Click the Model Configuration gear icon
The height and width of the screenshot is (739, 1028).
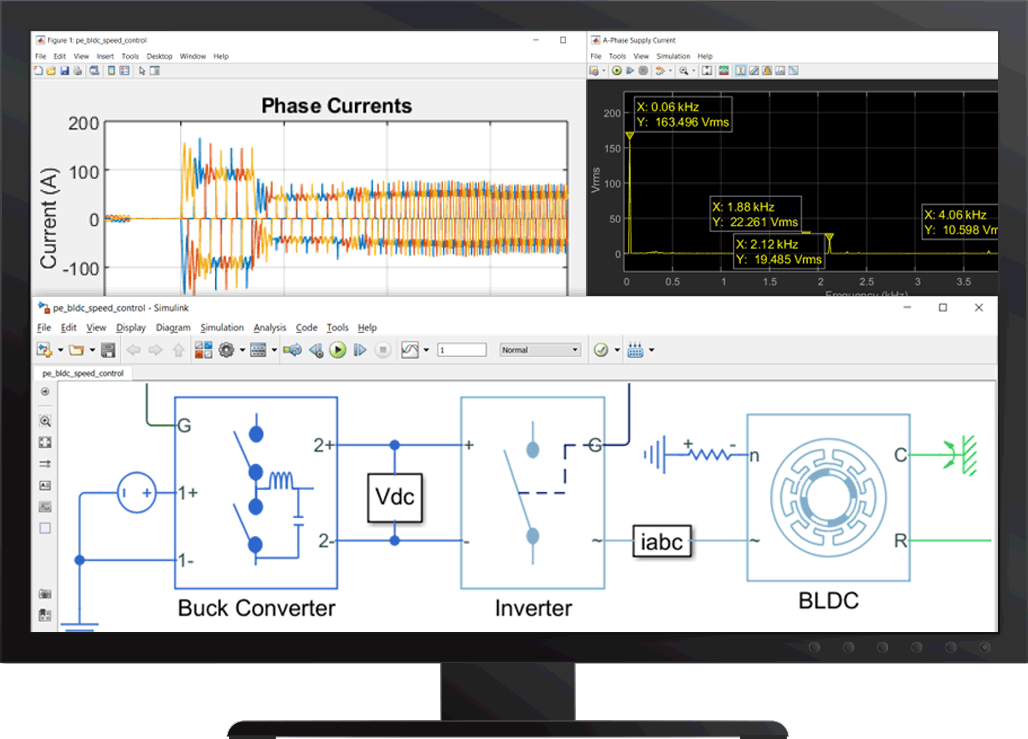click(226, 350)
